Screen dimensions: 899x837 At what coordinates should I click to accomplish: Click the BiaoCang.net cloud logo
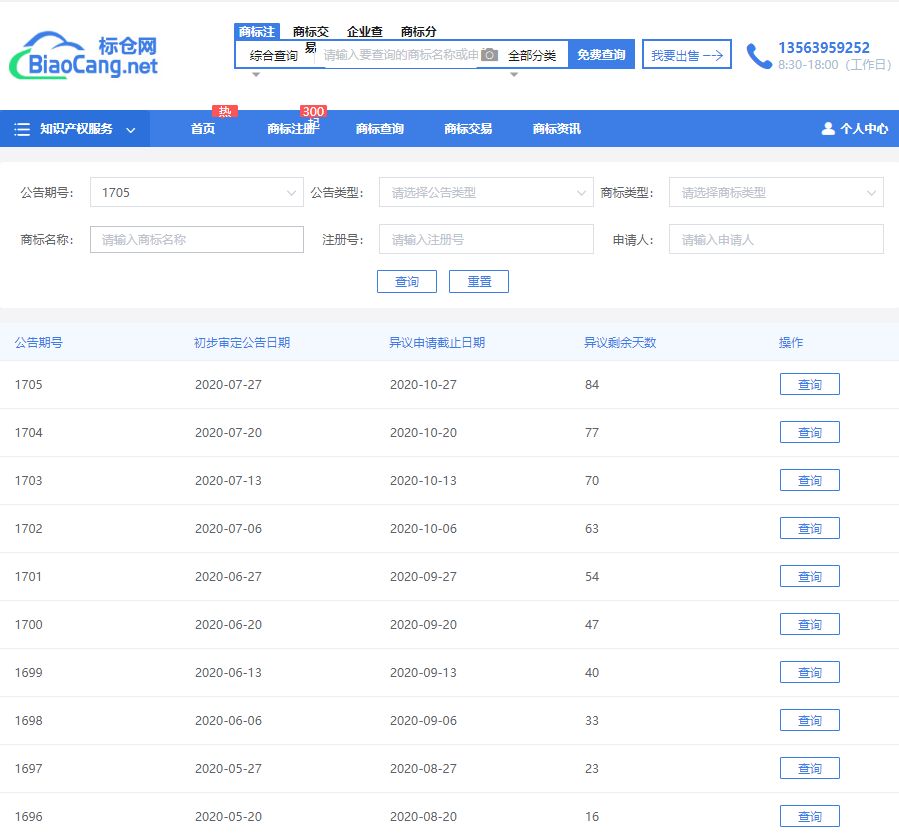coord(84,56)
